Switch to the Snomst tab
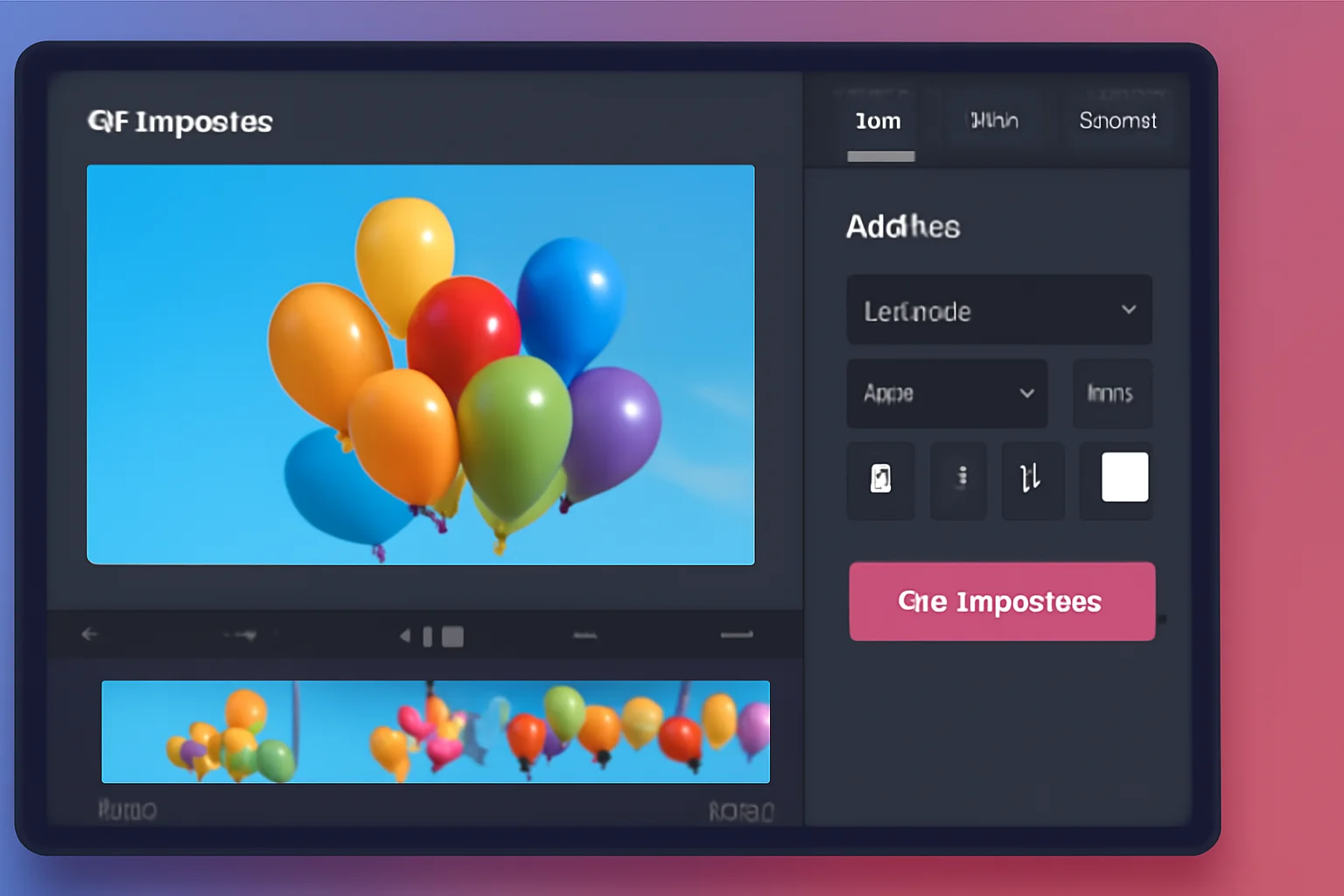This screenshot has width=1344, height=896. point(1117,120)
